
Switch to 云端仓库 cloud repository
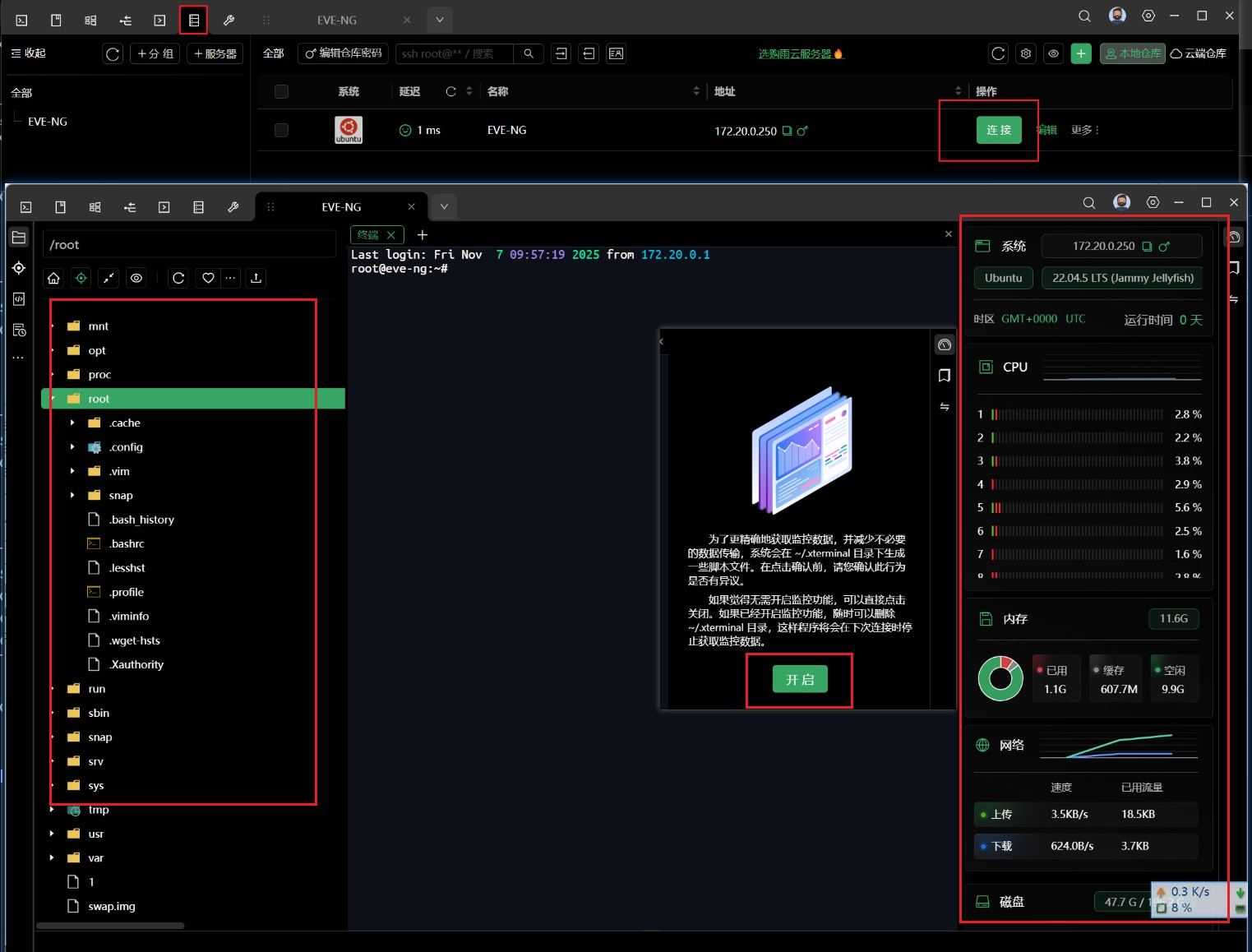[x=1198, y=53]
